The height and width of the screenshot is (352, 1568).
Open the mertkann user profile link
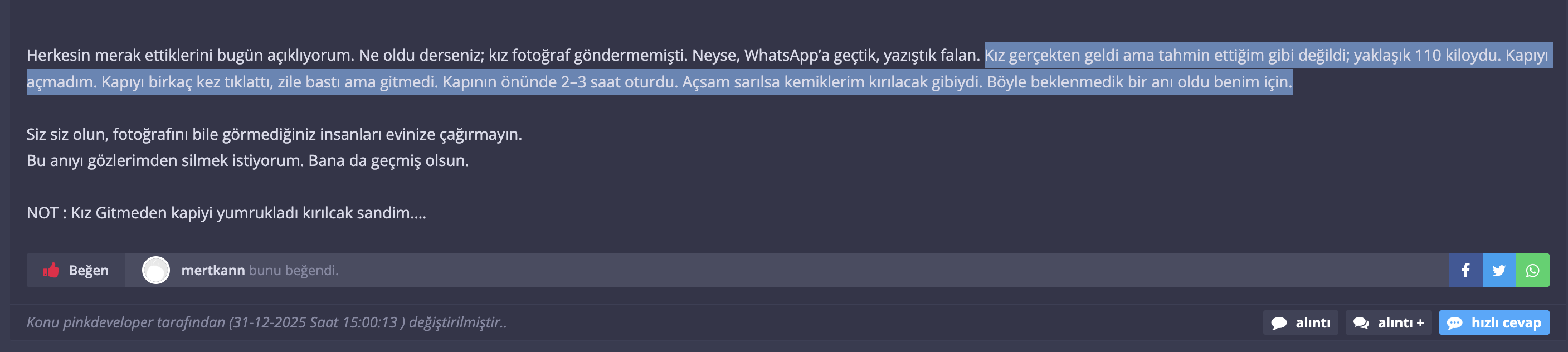213,270
